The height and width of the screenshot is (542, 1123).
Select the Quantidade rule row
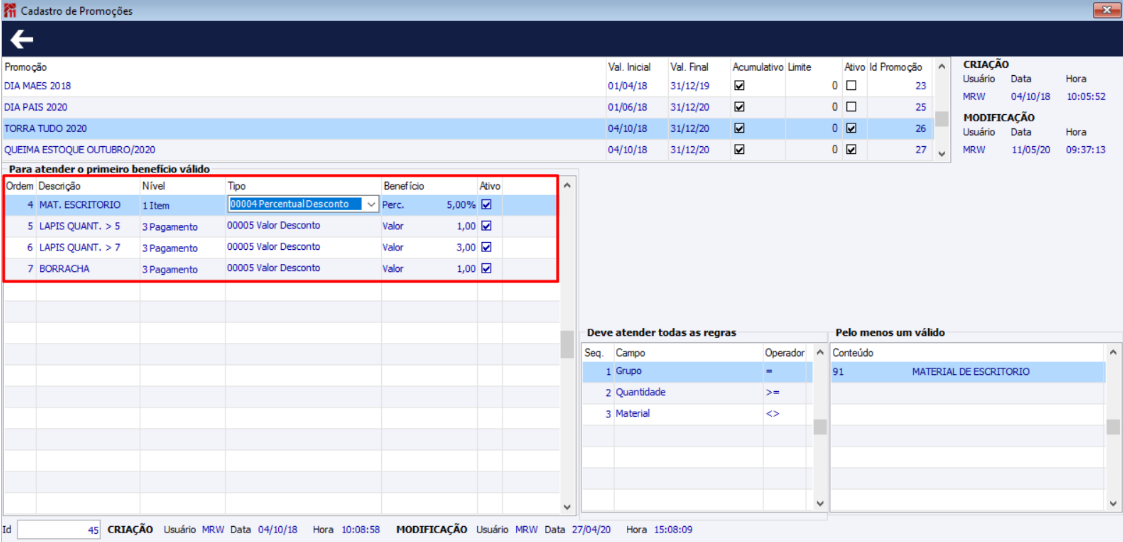pos(697,393)
